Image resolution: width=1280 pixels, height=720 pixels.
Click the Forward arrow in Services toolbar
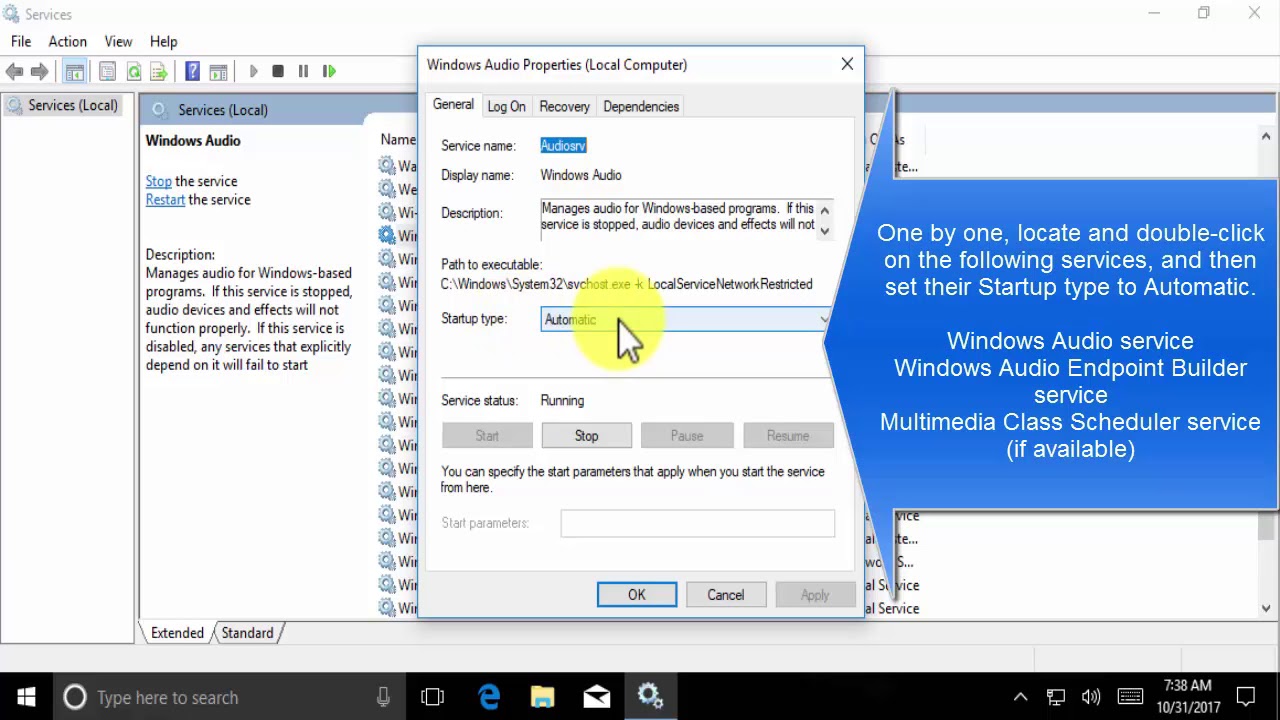[39, 71]
